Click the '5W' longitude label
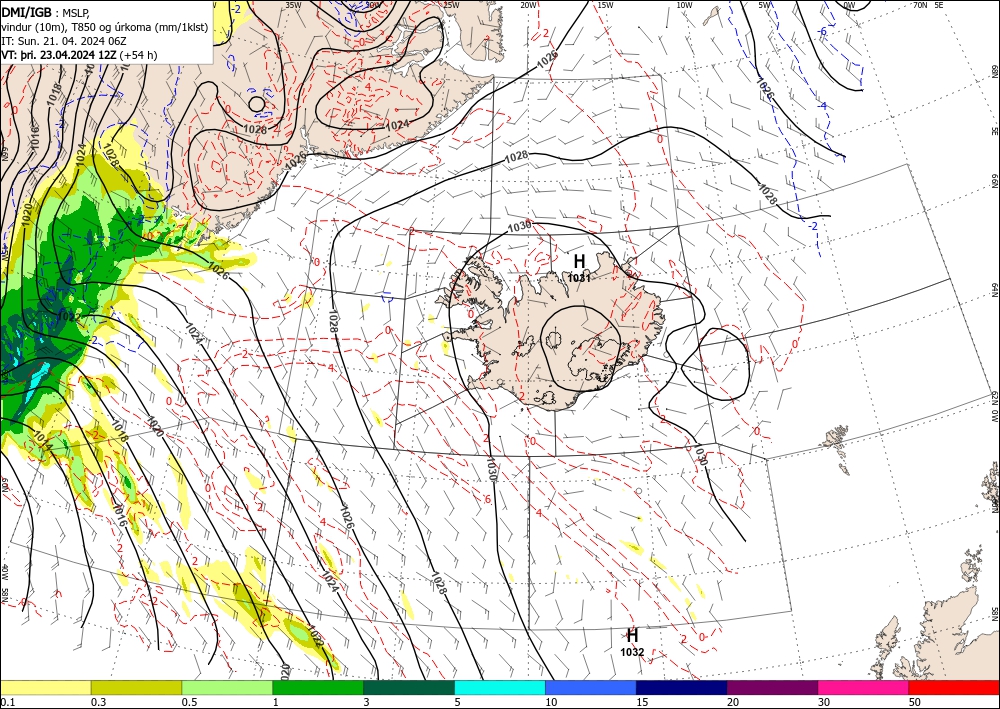 coord(765,4)
